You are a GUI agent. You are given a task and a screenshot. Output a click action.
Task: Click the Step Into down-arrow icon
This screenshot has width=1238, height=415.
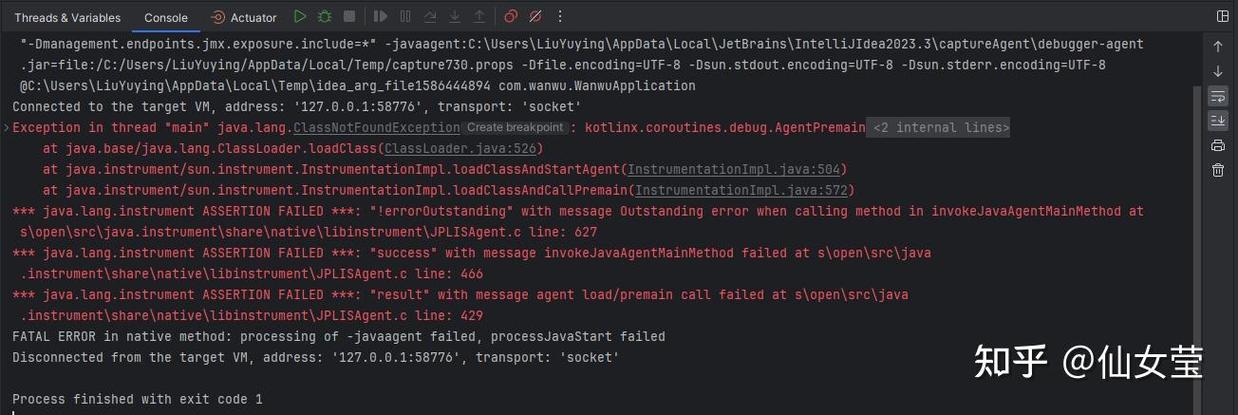tap(454, 17)
